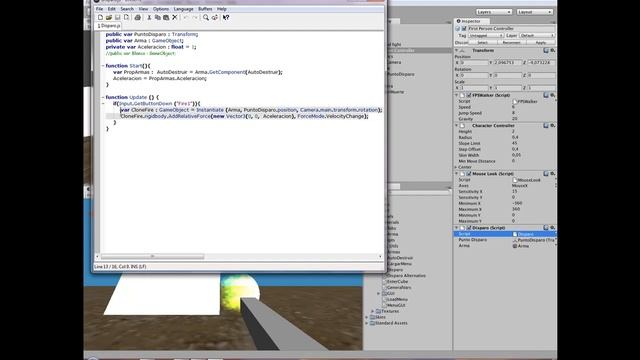The height and width of the screenshot is (360, 640).
Task: Click the Print icon in editor toolbar
Action: 138,18
